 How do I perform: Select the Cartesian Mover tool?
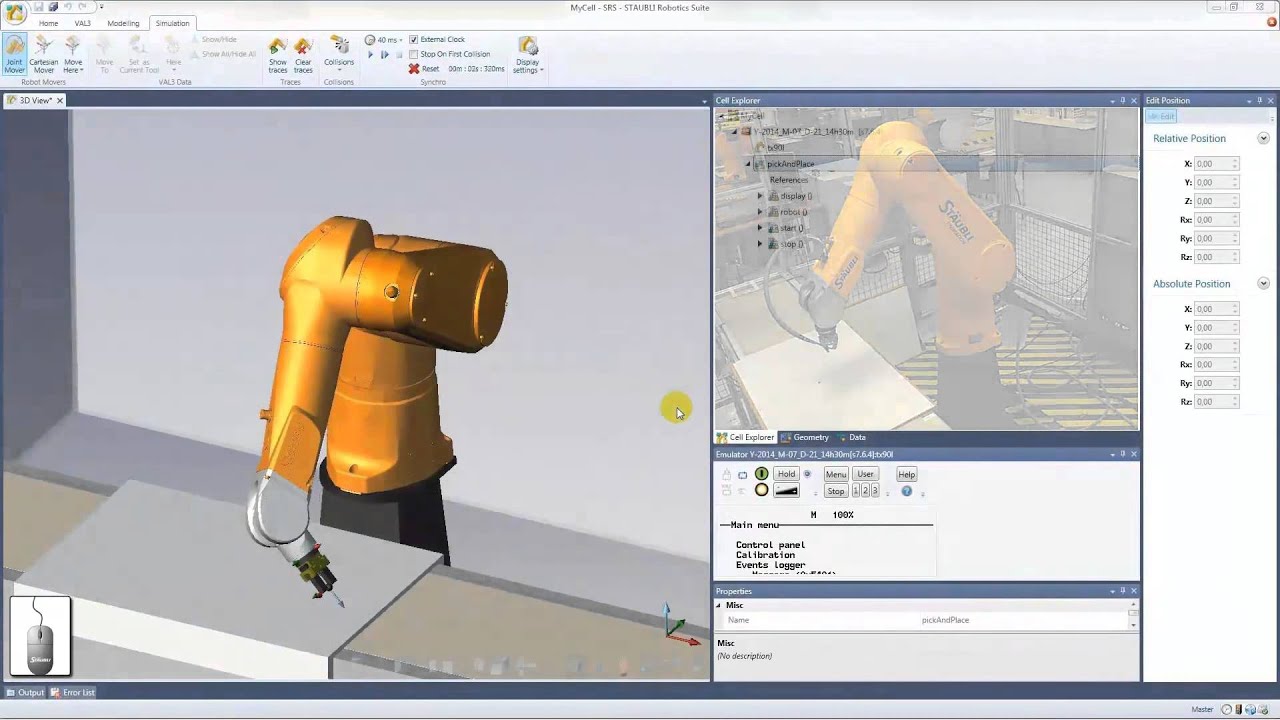pos(43,54)
